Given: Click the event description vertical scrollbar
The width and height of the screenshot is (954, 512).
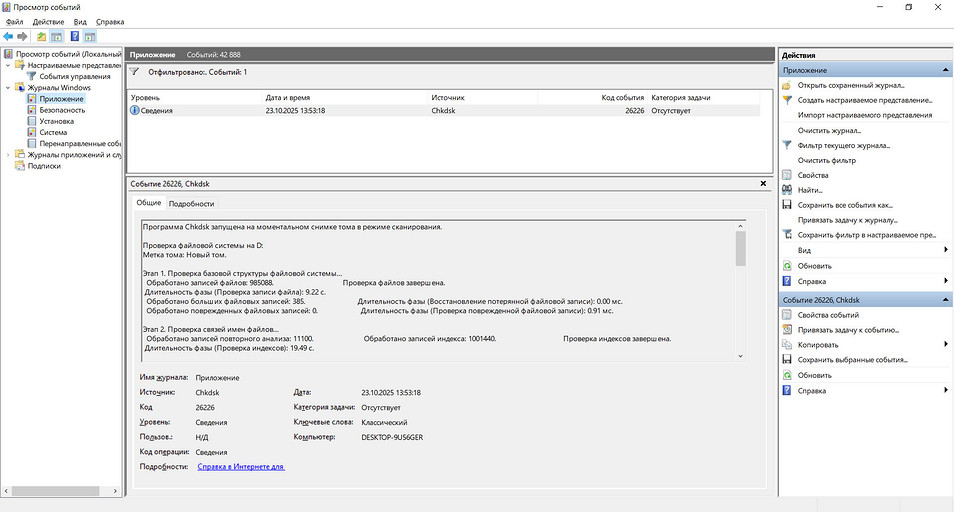Looking at the screenshot, I should click(x=740, y=290).
